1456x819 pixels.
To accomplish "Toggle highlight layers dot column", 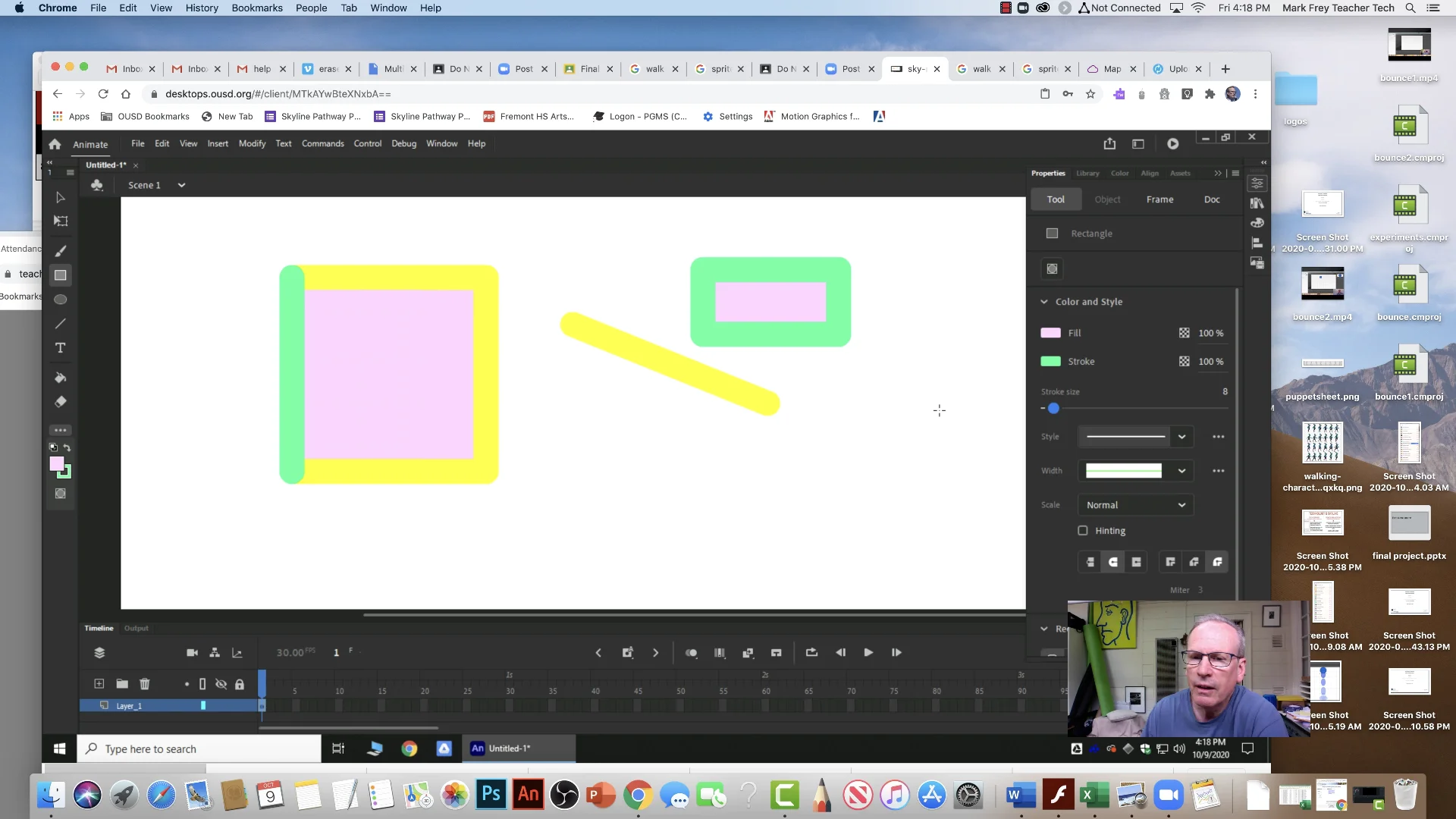I will [x=187, y=684].
